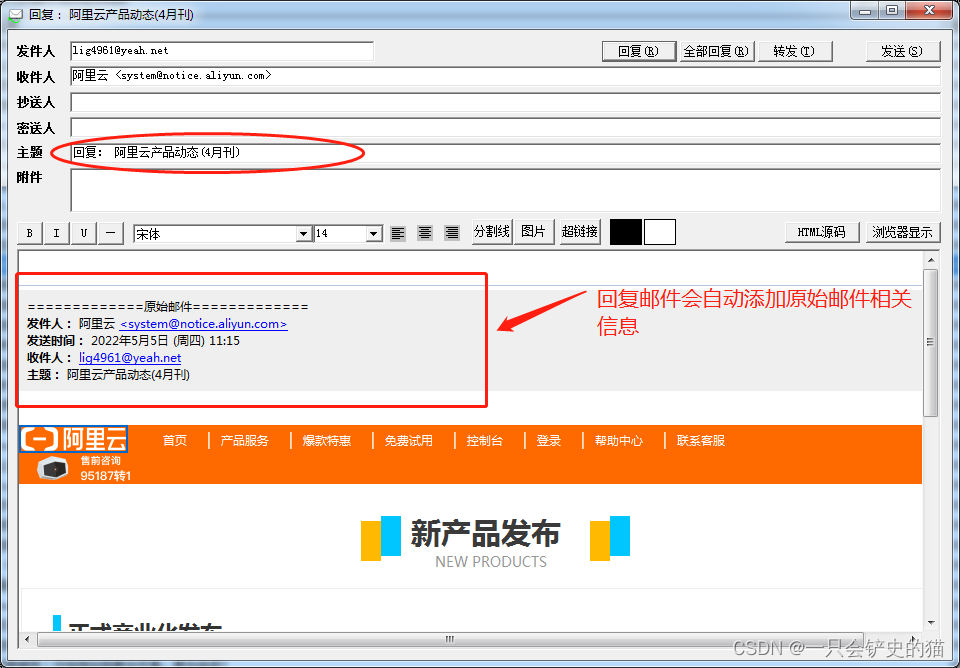The image size is (960, 668).
Task: Click the vertical scrollbar up arrow
Action: [931, 260]
